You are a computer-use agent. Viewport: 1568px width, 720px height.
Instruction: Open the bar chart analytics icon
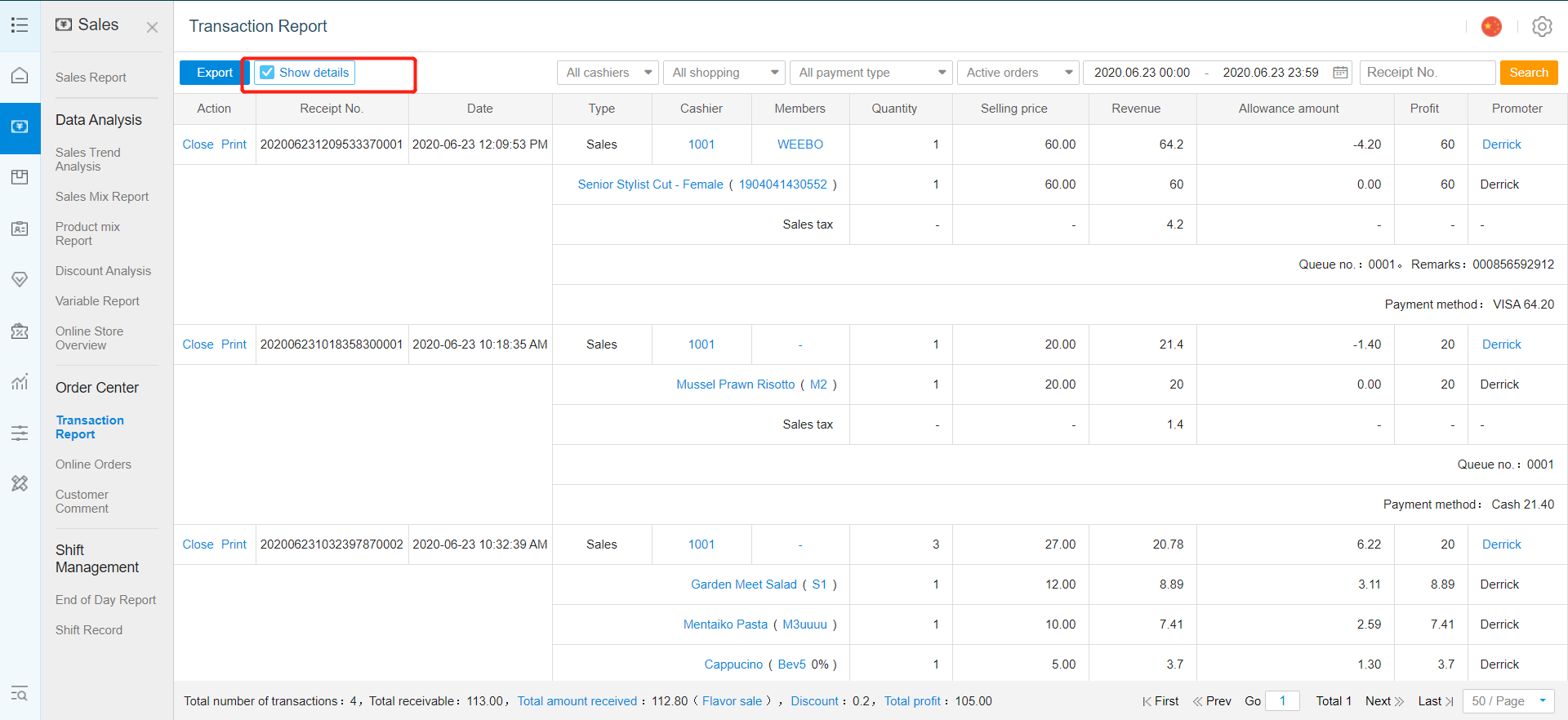(x=20, y=381)
